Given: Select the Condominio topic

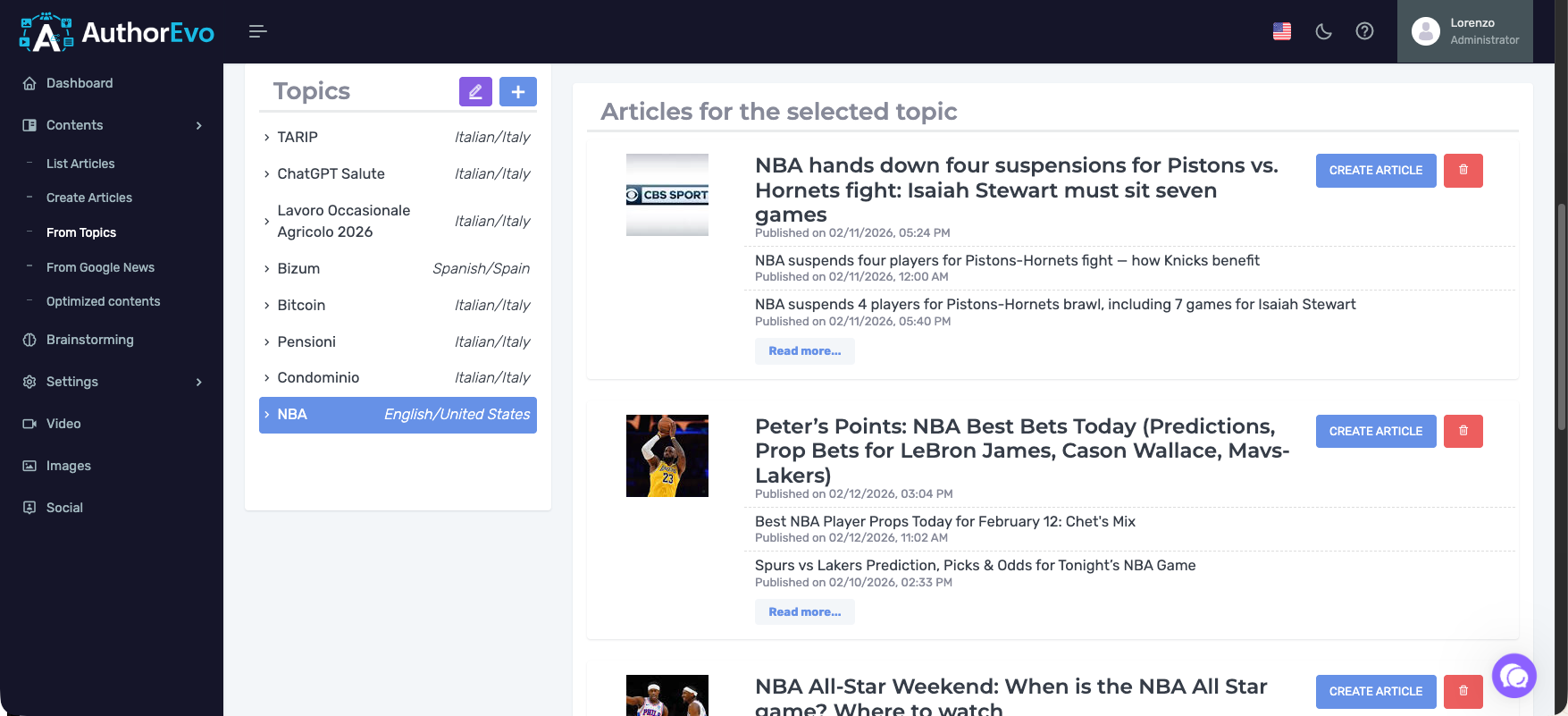Looking at the screenshot, I should [x=318, y=377].
